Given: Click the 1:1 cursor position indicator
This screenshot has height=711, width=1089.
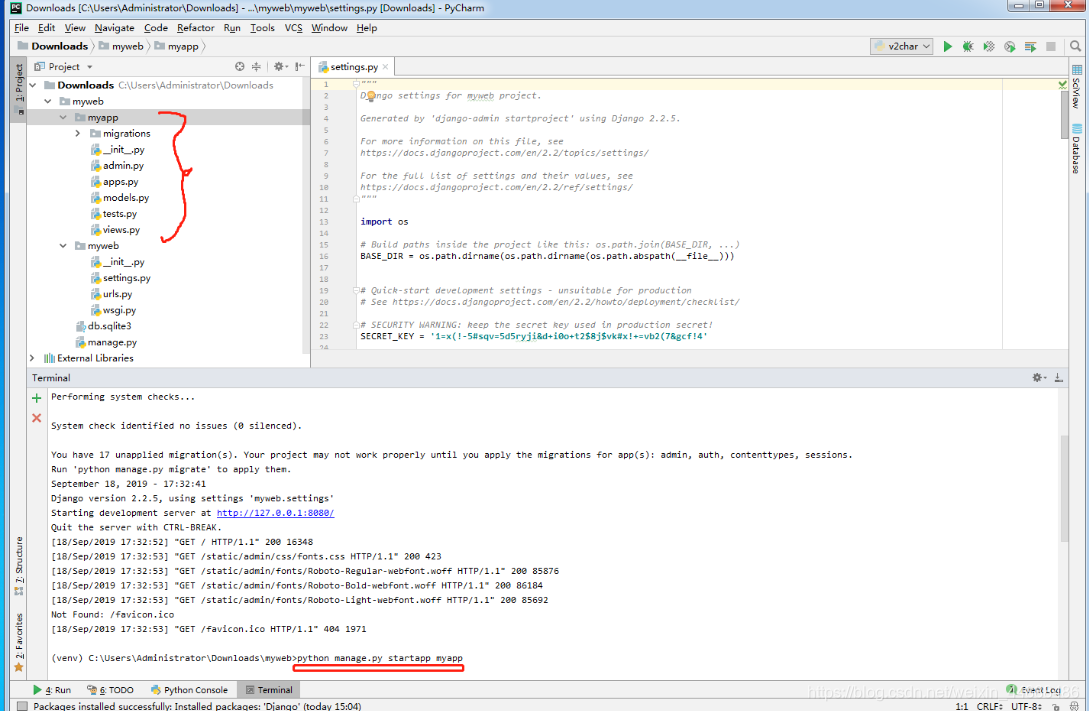Looking at the screenshot, I should point(961,706).
